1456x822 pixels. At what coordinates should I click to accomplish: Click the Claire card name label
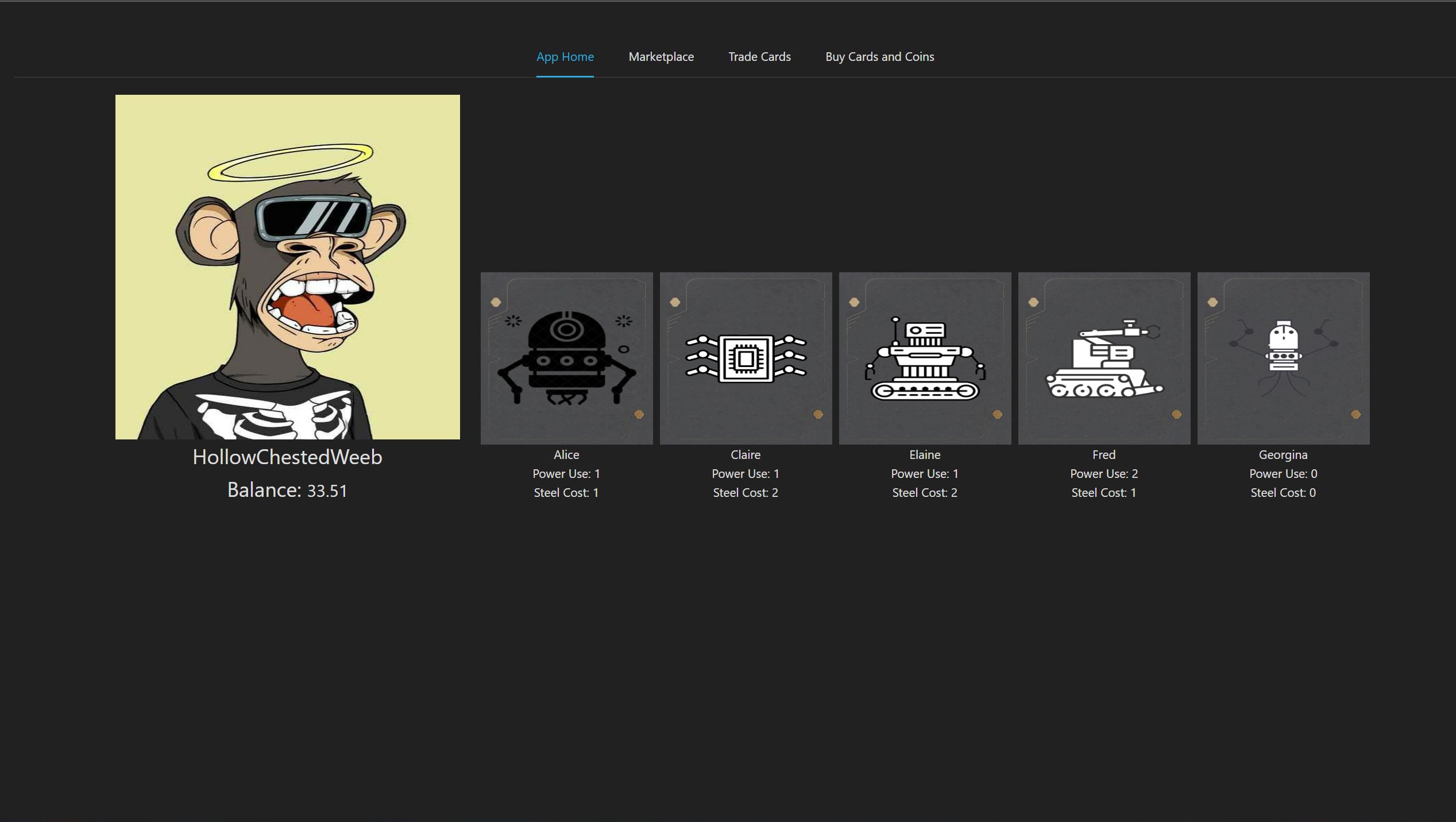[x=746, y=455]
